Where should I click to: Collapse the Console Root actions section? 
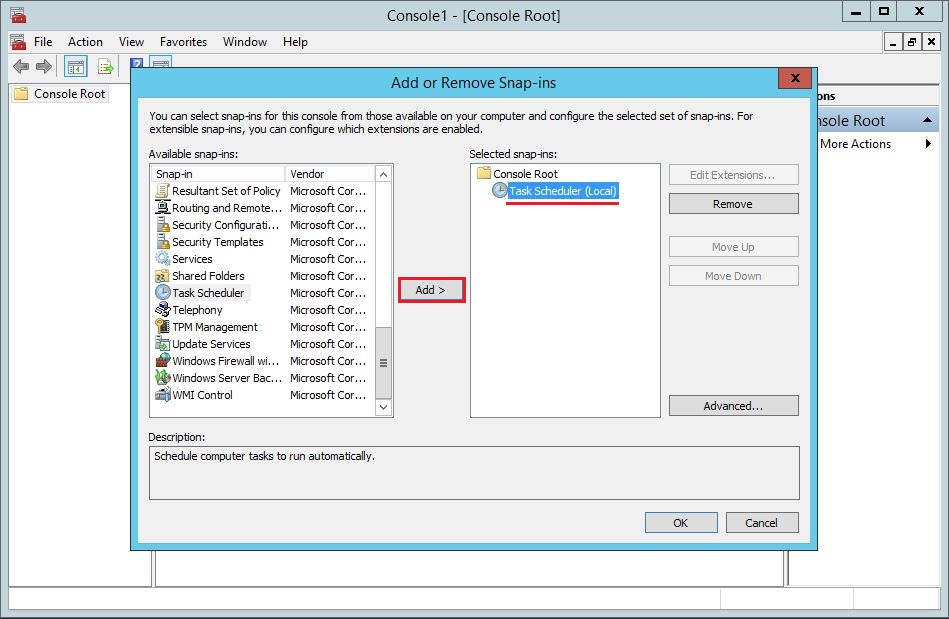click(927, 120)
